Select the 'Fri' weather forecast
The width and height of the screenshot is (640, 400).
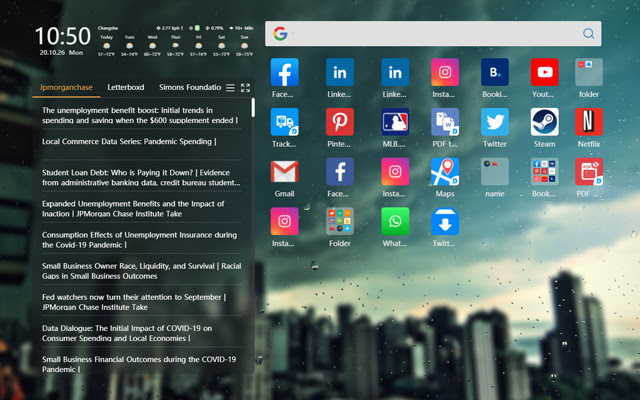[198, 45]
